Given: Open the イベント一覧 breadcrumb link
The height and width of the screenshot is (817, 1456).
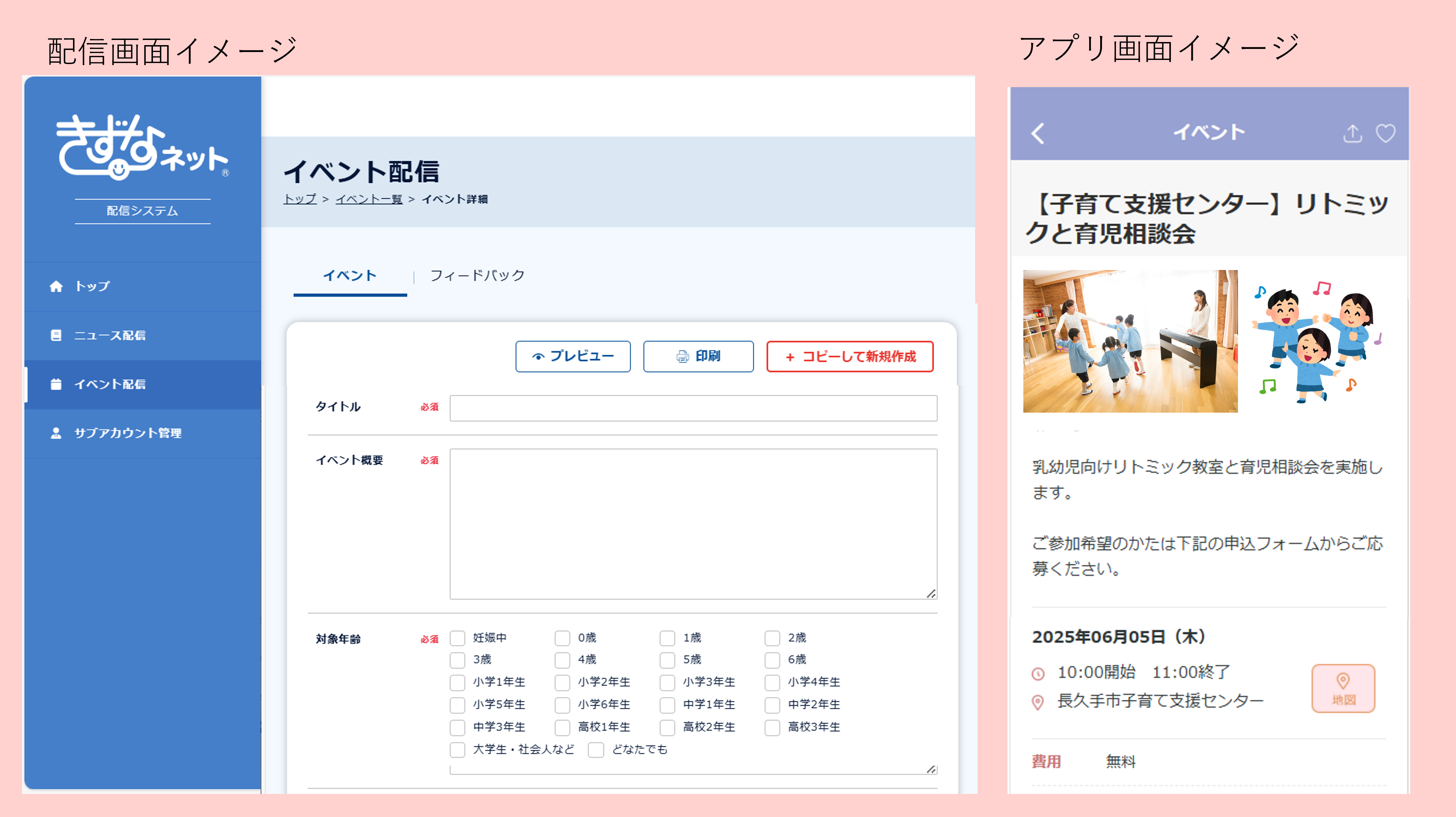Looking at the screenshot, I should click(369, 199).
